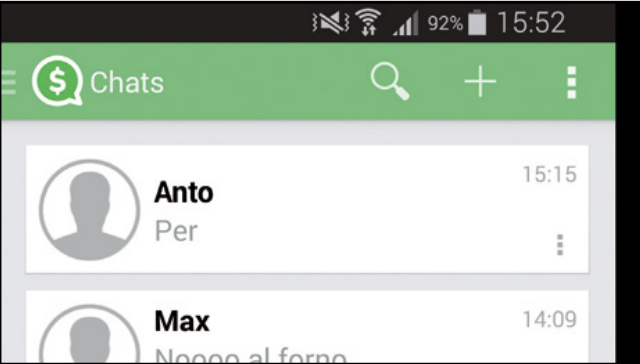Image resolution: width=640 pixels, height=364 pixels.
Task: Tap the Wi-Fi status icon
Action: pos(368,22)
